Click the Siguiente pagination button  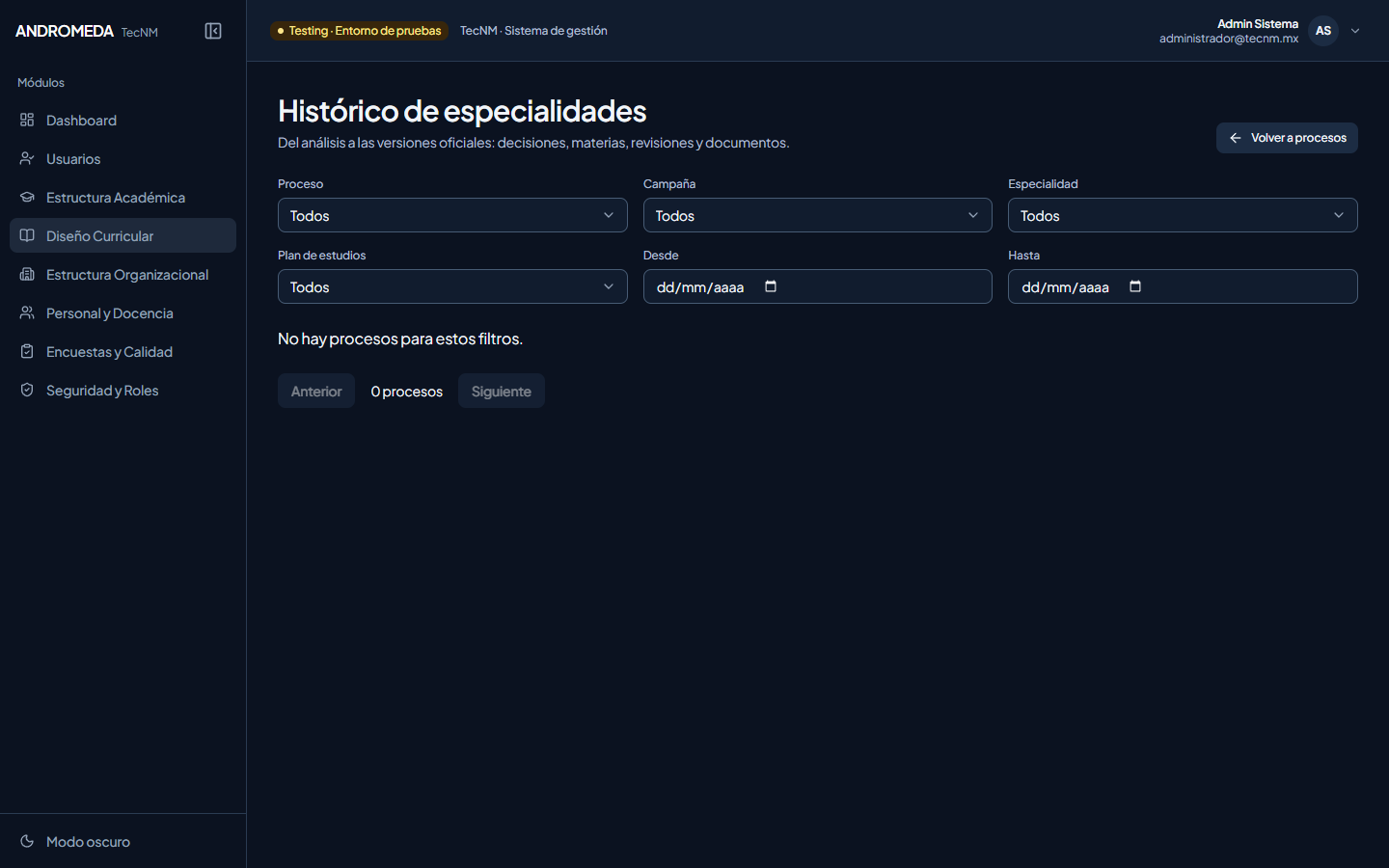coord(502,391)
